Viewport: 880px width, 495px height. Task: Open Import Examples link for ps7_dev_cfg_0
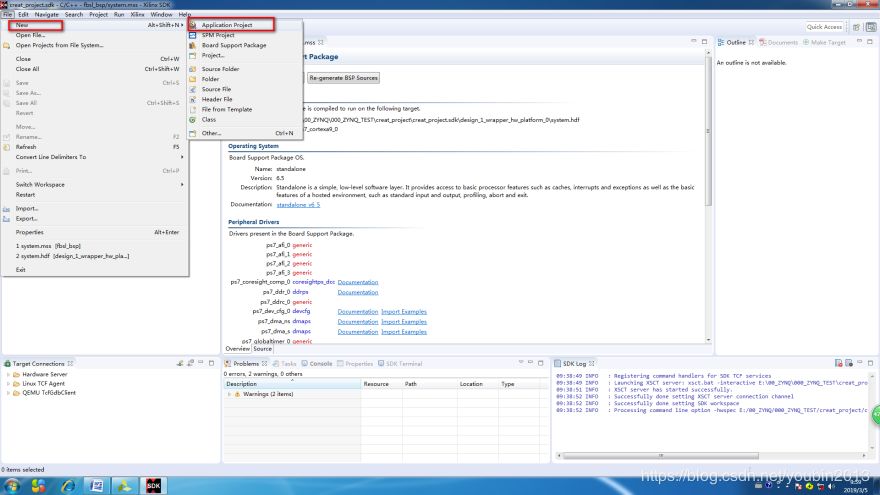[x=404, y=311]
